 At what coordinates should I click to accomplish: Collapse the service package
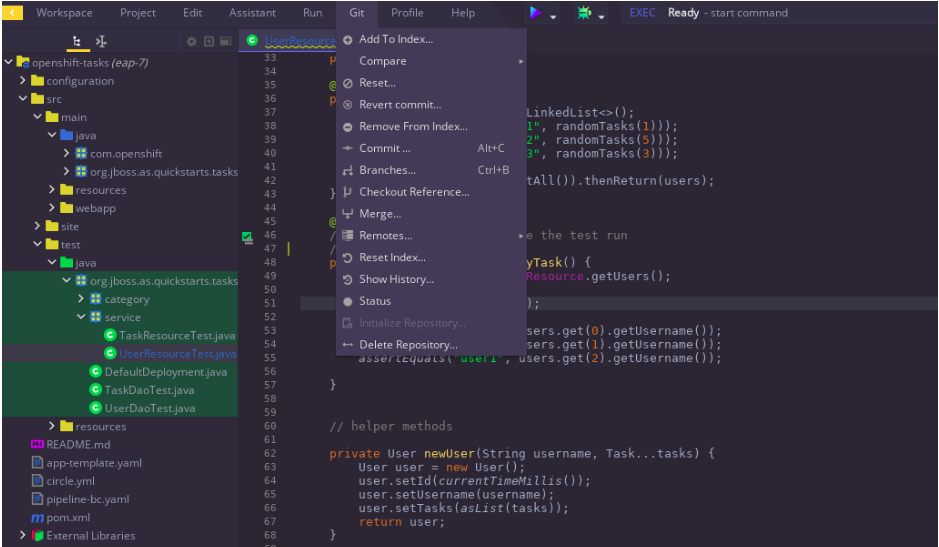[x=81, y=316]
